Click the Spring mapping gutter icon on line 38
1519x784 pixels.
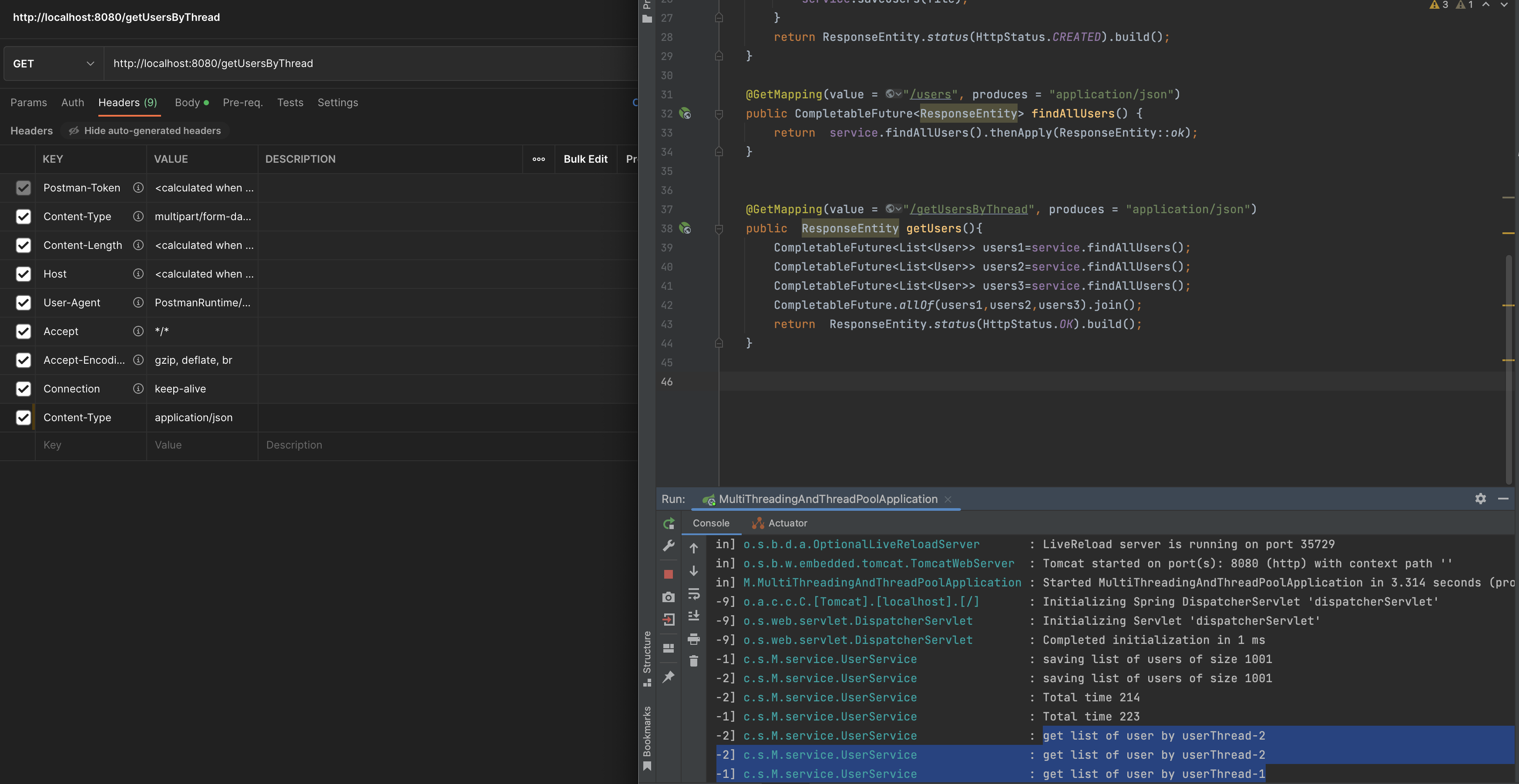[x=685, y=229]
